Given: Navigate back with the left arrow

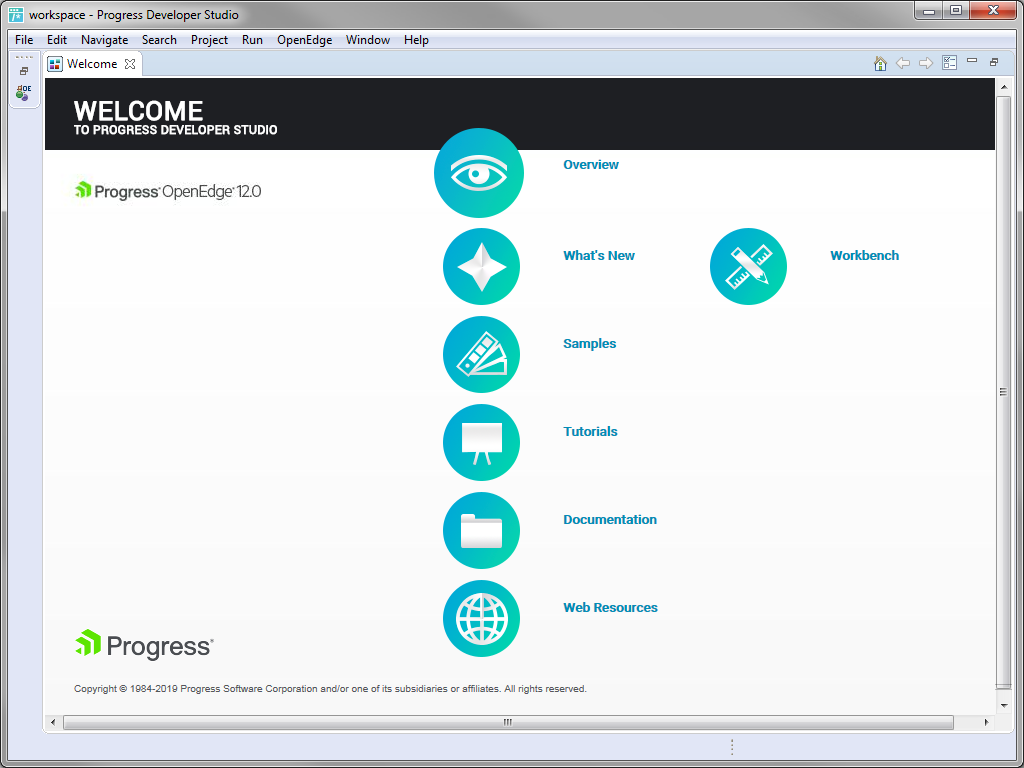Looking at the screenshot, I should point(903,63).
